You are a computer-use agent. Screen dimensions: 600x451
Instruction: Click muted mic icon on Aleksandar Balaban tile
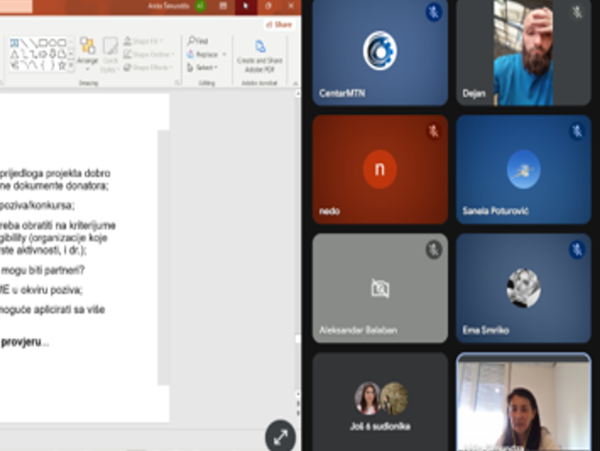434,250
